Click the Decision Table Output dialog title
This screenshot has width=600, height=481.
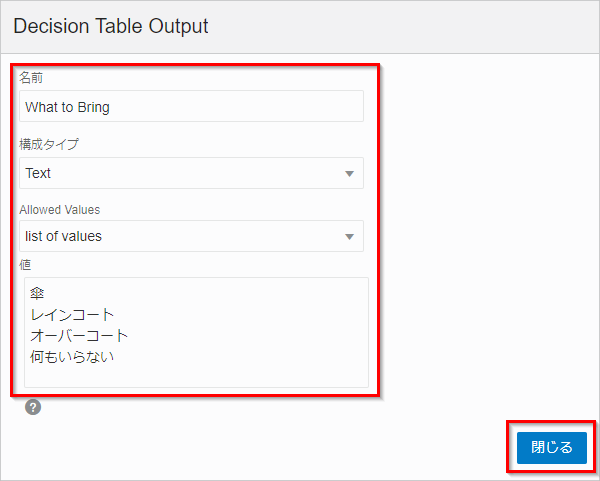pyautogui.click(x=111, y=27)
